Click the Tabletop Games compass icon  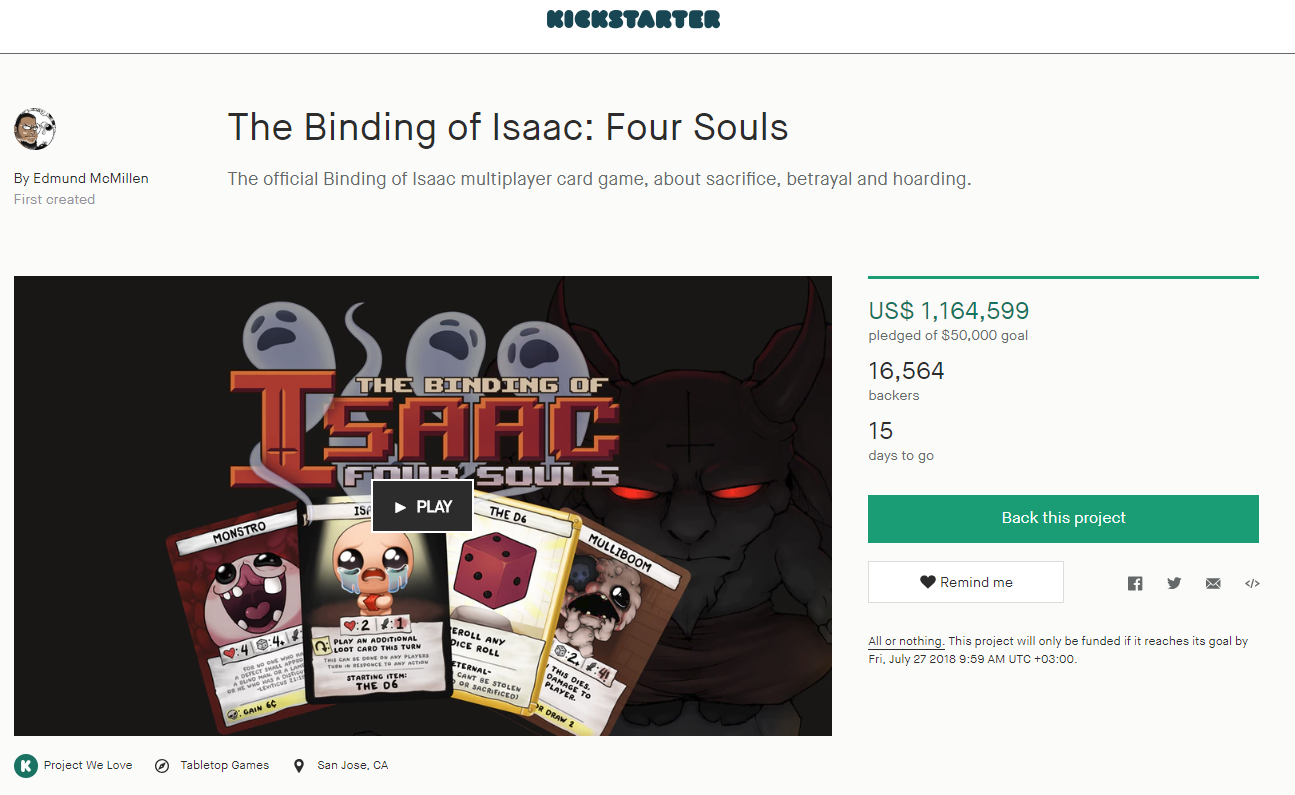[x=162, y=766]
